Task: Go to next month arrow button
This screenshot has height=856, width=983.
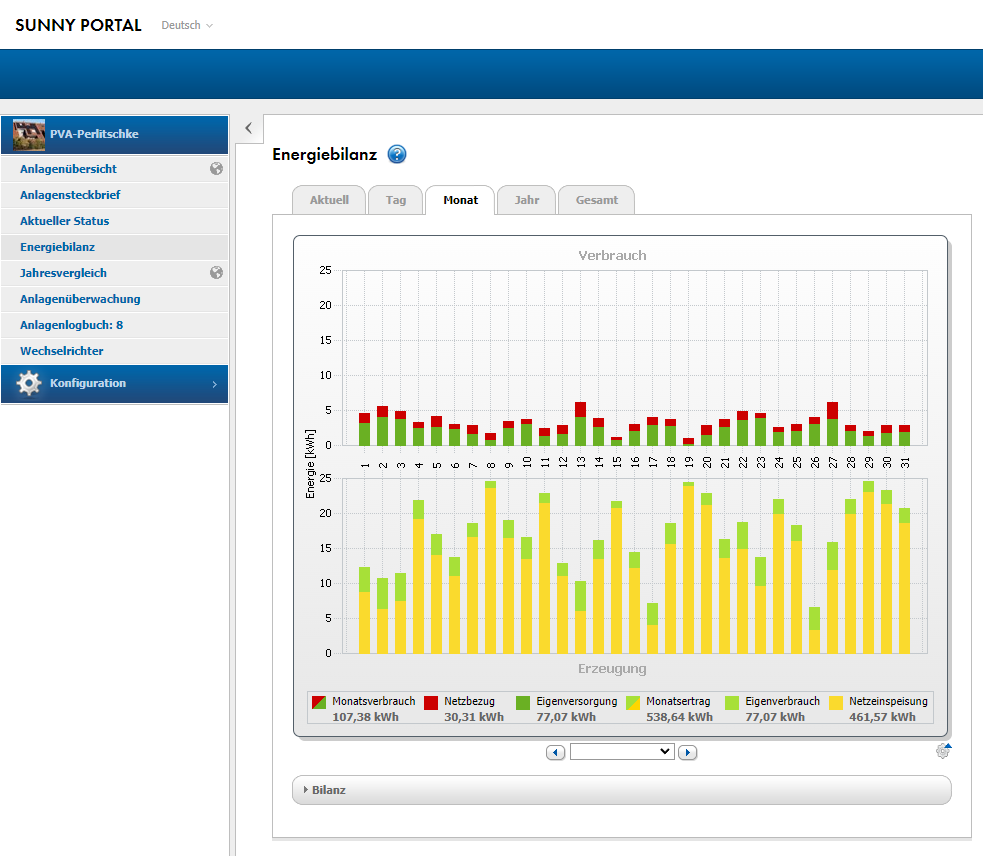Action: pyautogui.click(x=687, y=752)
